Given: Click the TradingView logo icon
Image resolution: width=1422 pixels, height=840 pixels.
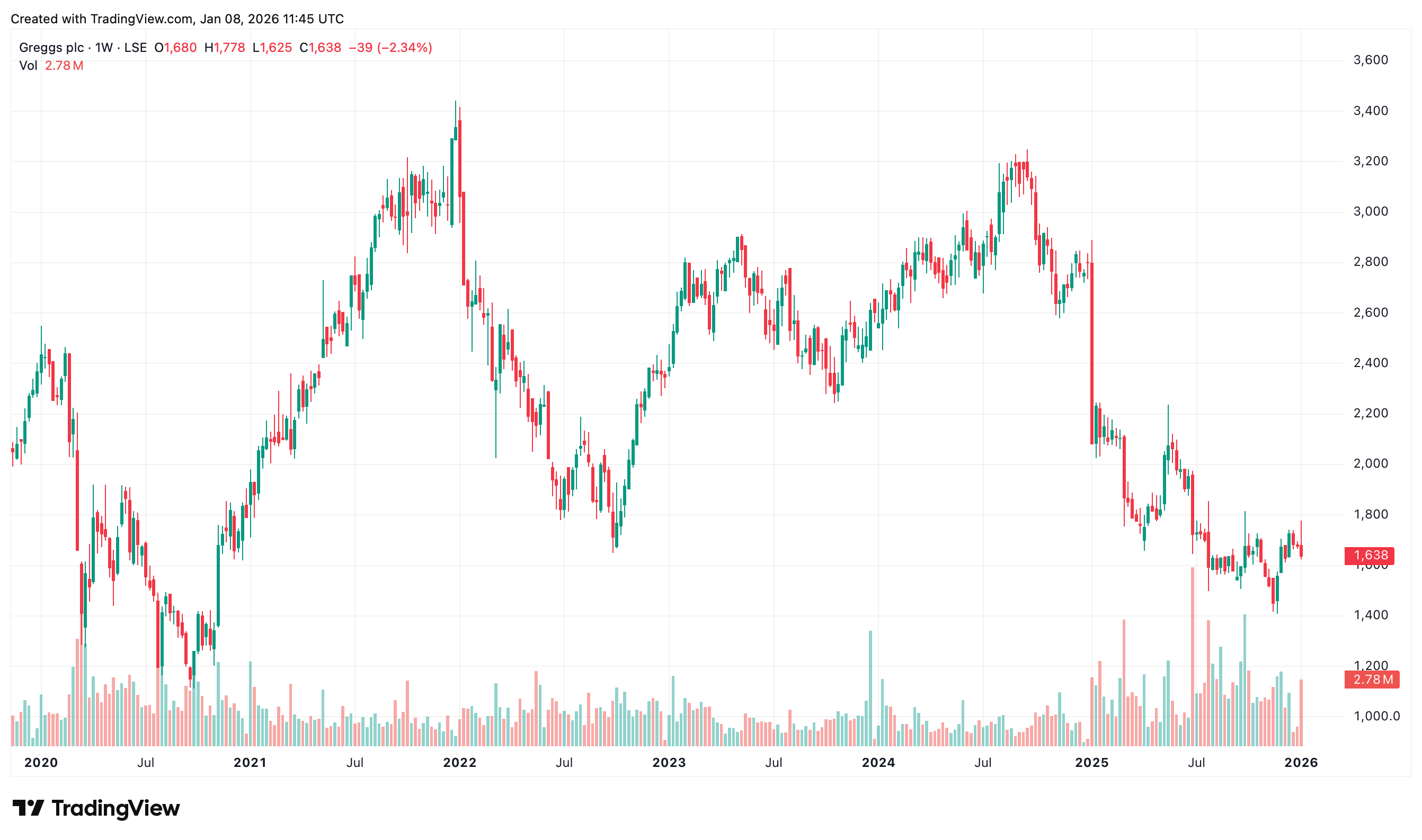Looking at the screenshot, I should click(28, 808).
